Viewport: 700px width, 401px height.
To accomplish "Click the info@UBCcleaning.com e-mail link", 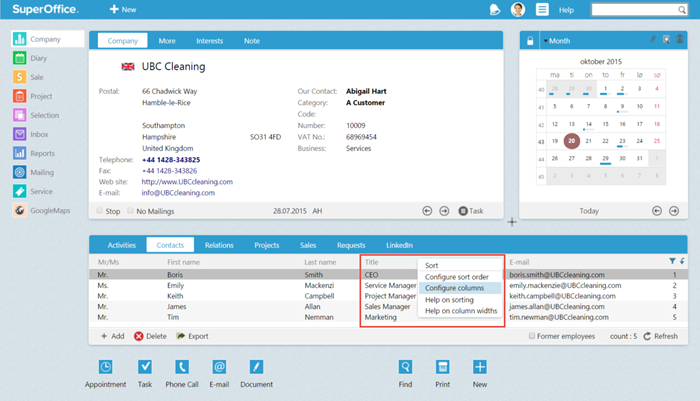I will (x=178, y=193).
